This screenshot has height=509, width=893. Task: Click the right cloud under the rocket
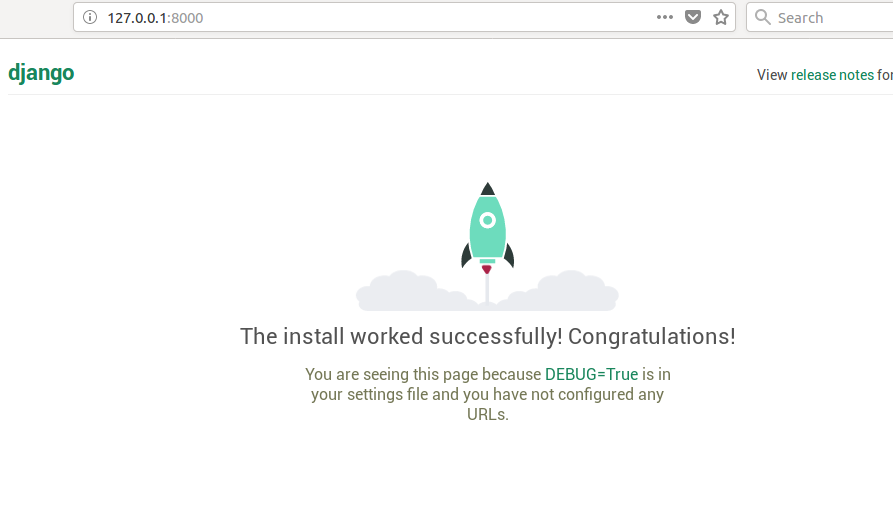point(575,291)
